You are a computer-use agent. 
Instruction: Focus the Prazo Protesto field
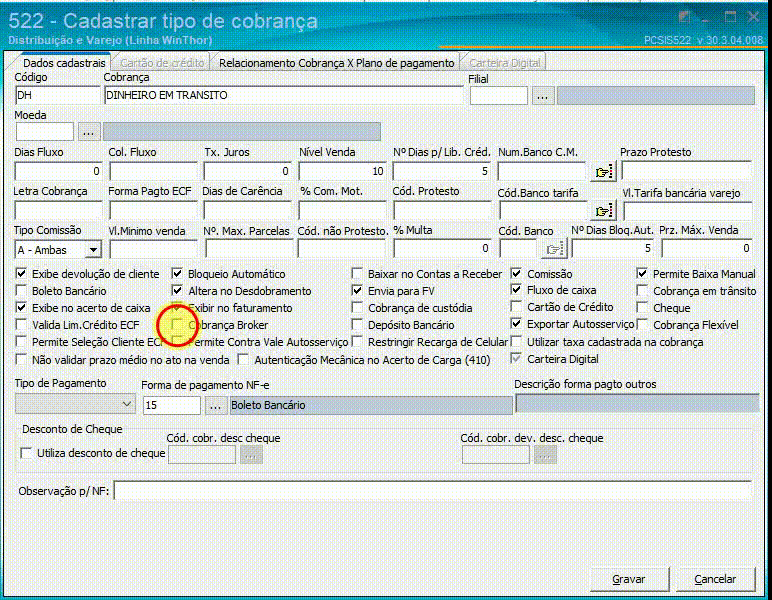(686, 171)
